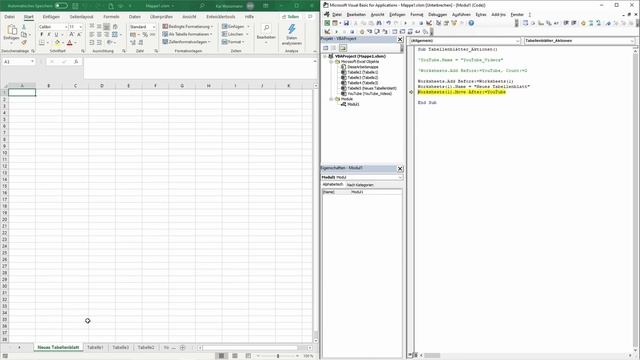Click the Name Box showing A1
Image resolution: width=640 pixels, height=360 pixels.
(18, 62)
